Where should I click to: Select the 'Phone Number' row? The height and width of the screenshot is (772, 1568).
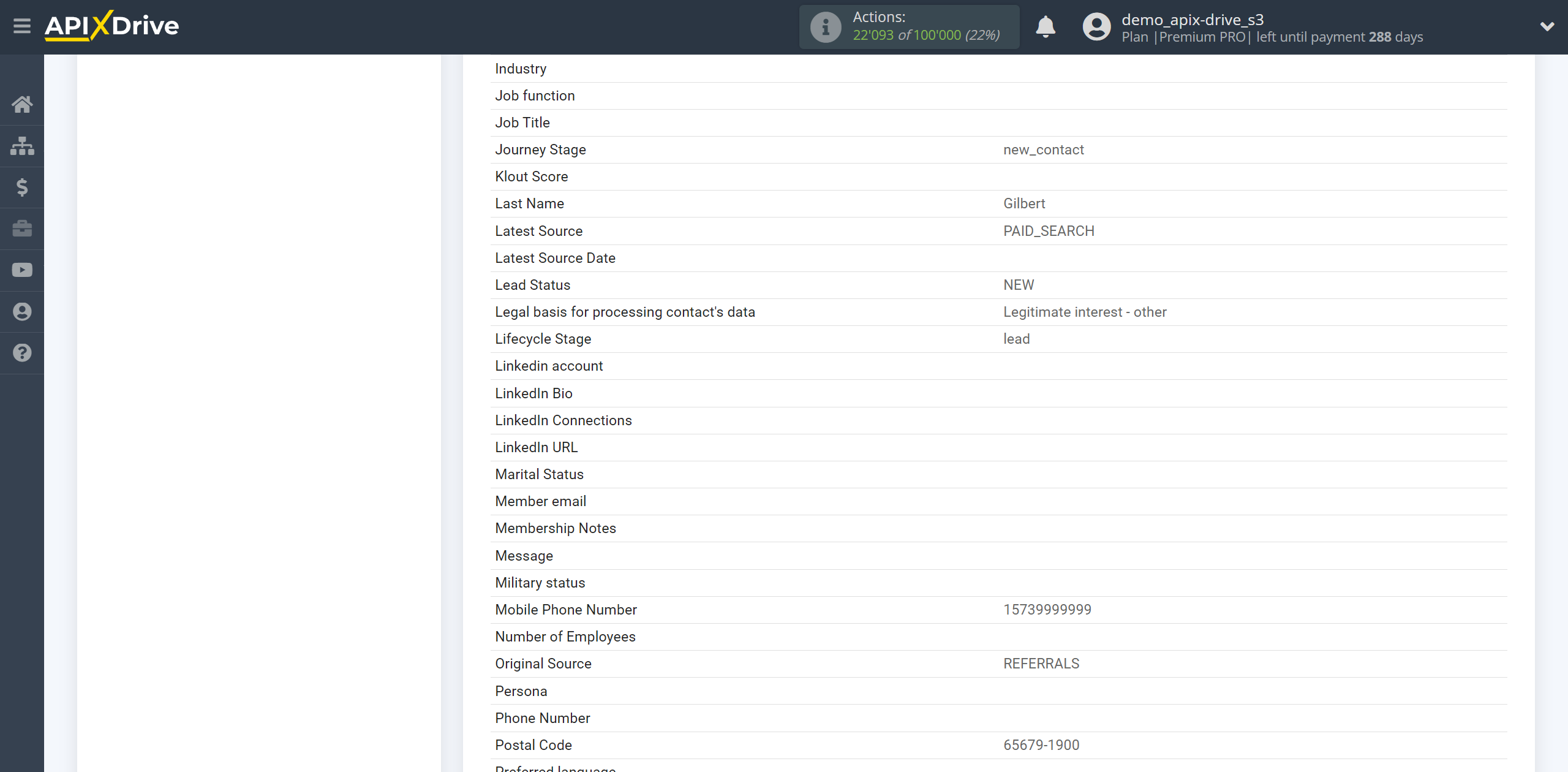click(998, 718)
